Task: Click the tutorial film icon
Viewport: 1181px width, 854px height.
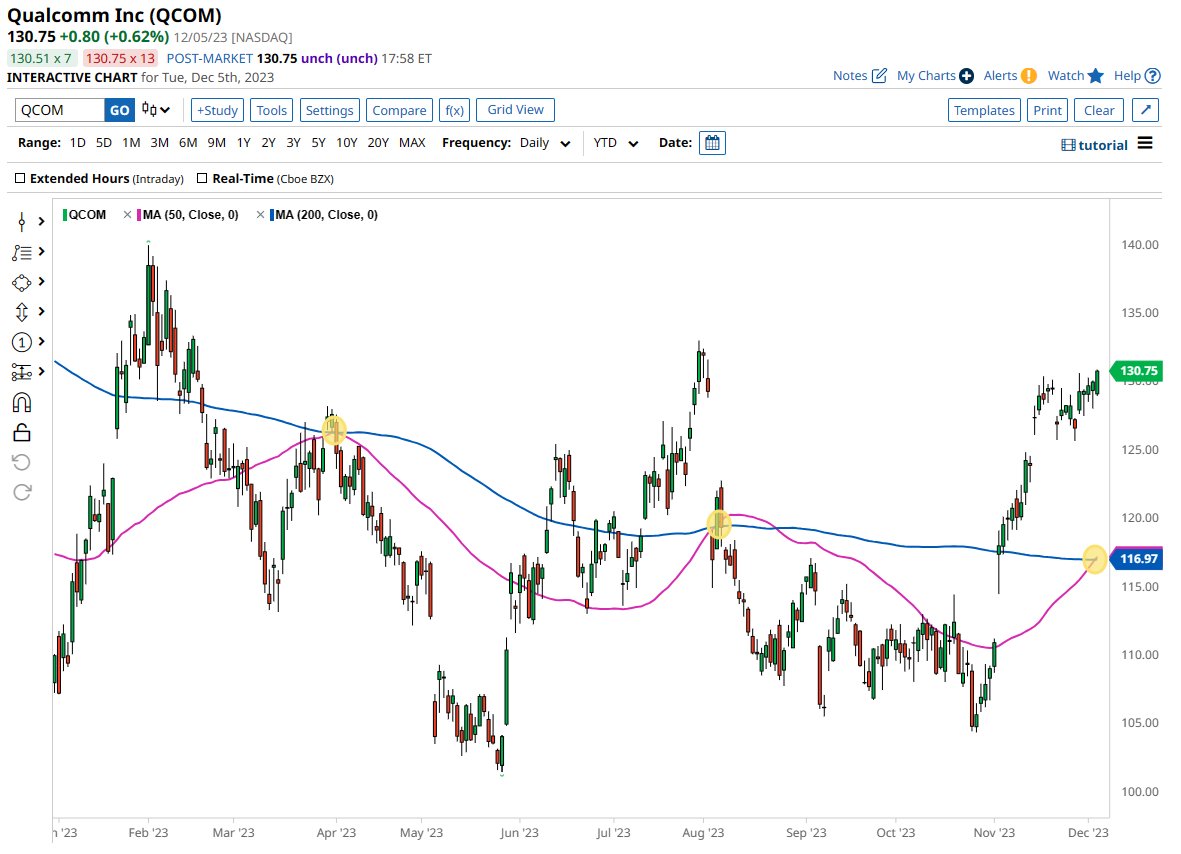Action: (1068, 145)
